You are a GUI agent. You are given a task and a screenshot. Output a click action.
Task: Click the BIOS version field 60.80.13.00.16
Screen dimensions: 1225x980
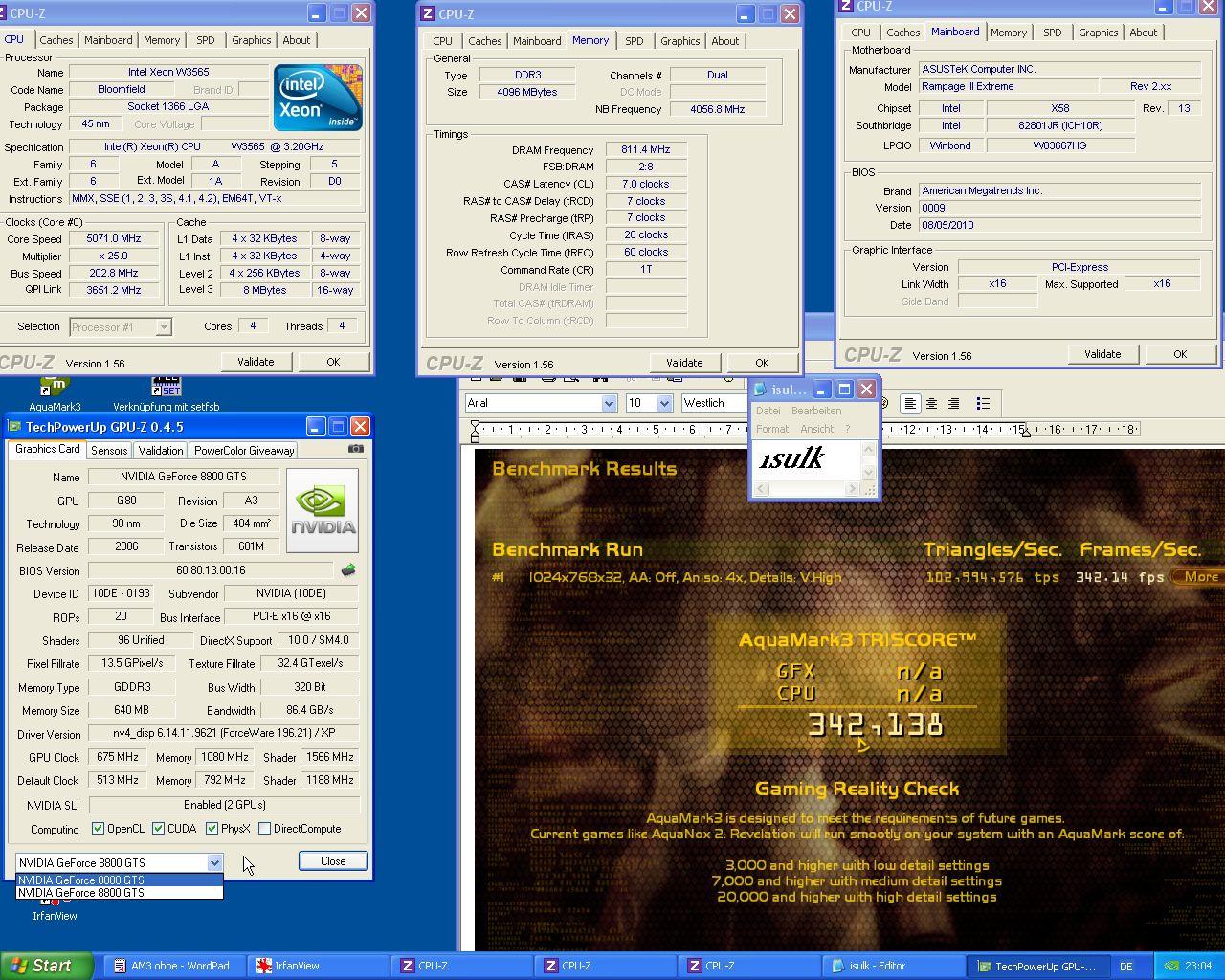tap(211, 570)
